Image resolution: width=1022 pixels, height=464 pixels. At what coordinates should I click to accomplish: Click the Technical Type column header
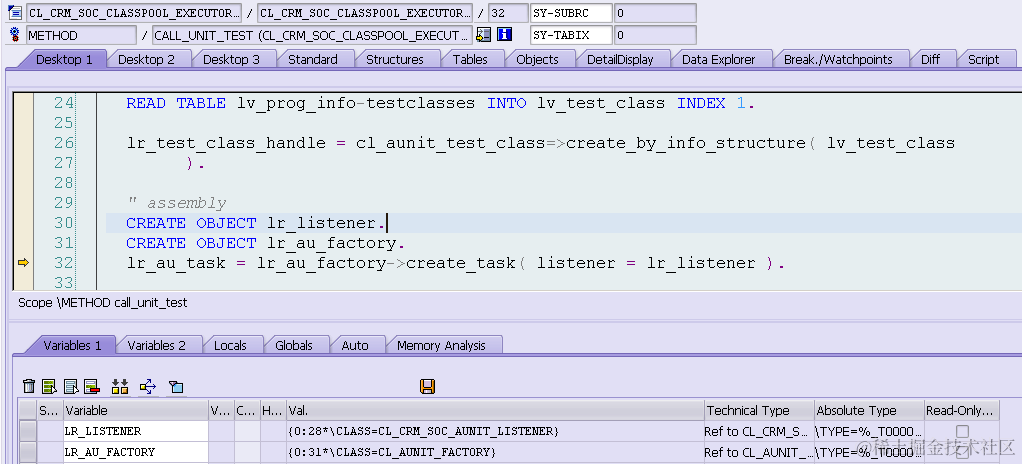759,411
